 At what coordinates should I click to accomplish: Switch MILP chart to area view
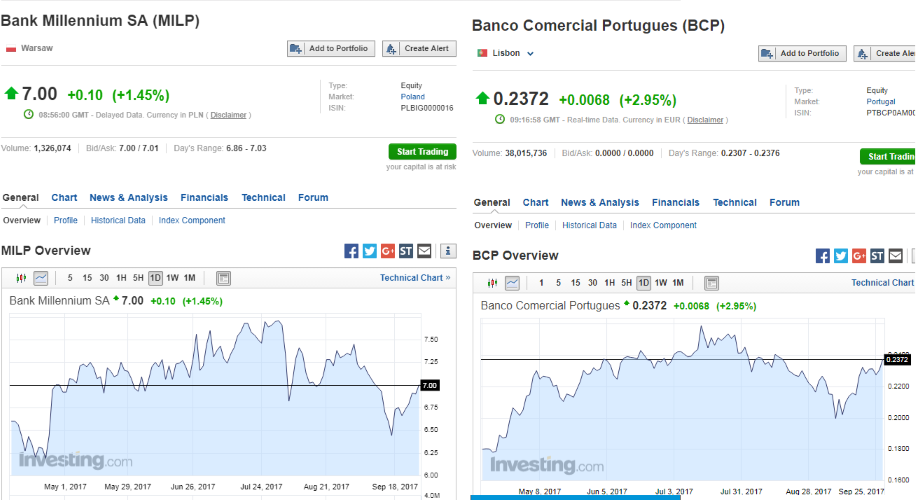(x=41, y=278)
